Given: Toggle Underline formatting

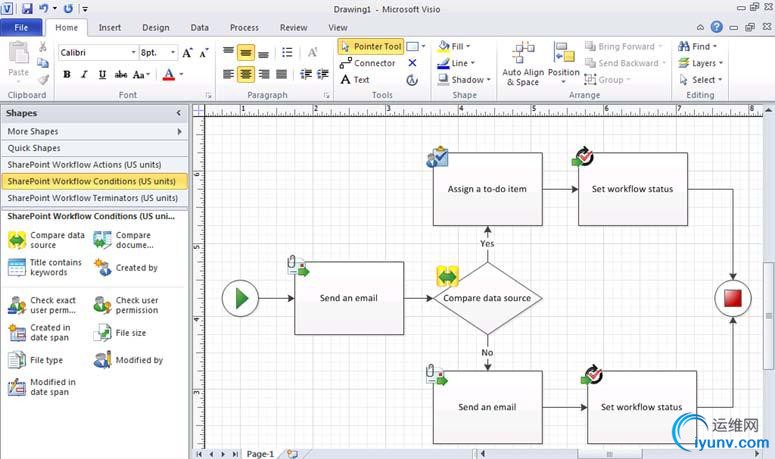Looking at the screenshot, I should [102, 75].
